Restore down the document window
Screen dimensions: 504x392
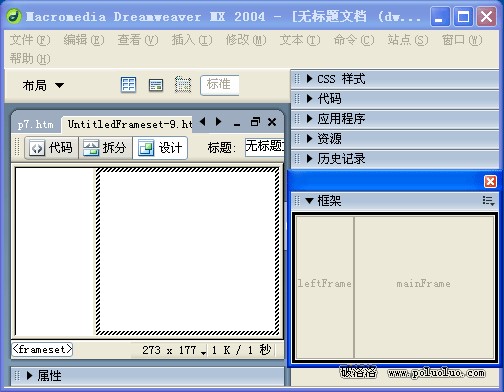point(255,122)
